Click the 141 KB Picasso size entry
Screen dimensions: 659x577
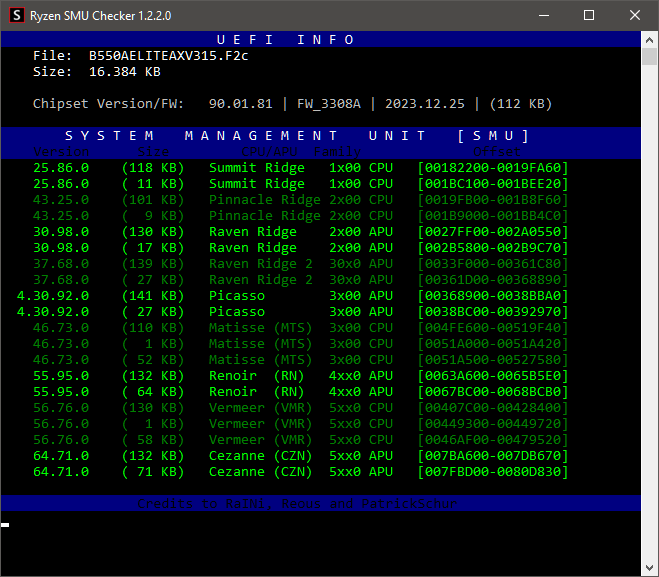pos(153,295)
